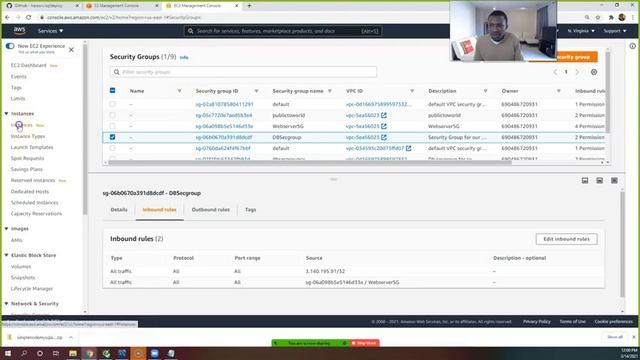This screenshot has height=360, width=640.
Task: Sort by Description column arrow
Action: coord(485,91)
